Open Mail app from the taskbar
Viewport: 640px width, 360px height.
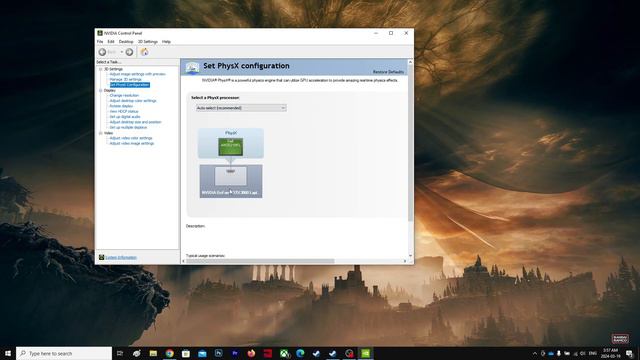point(202,353)
